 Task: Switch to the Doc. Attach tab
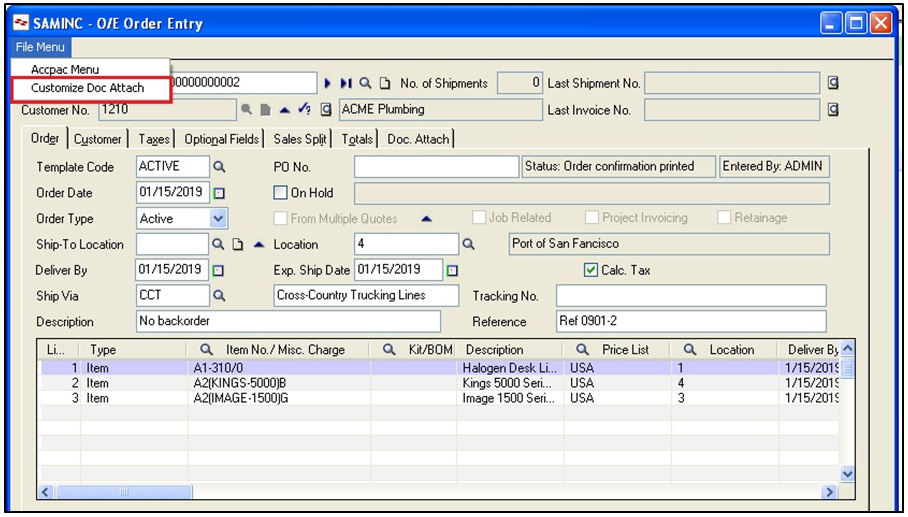[418, 139]
